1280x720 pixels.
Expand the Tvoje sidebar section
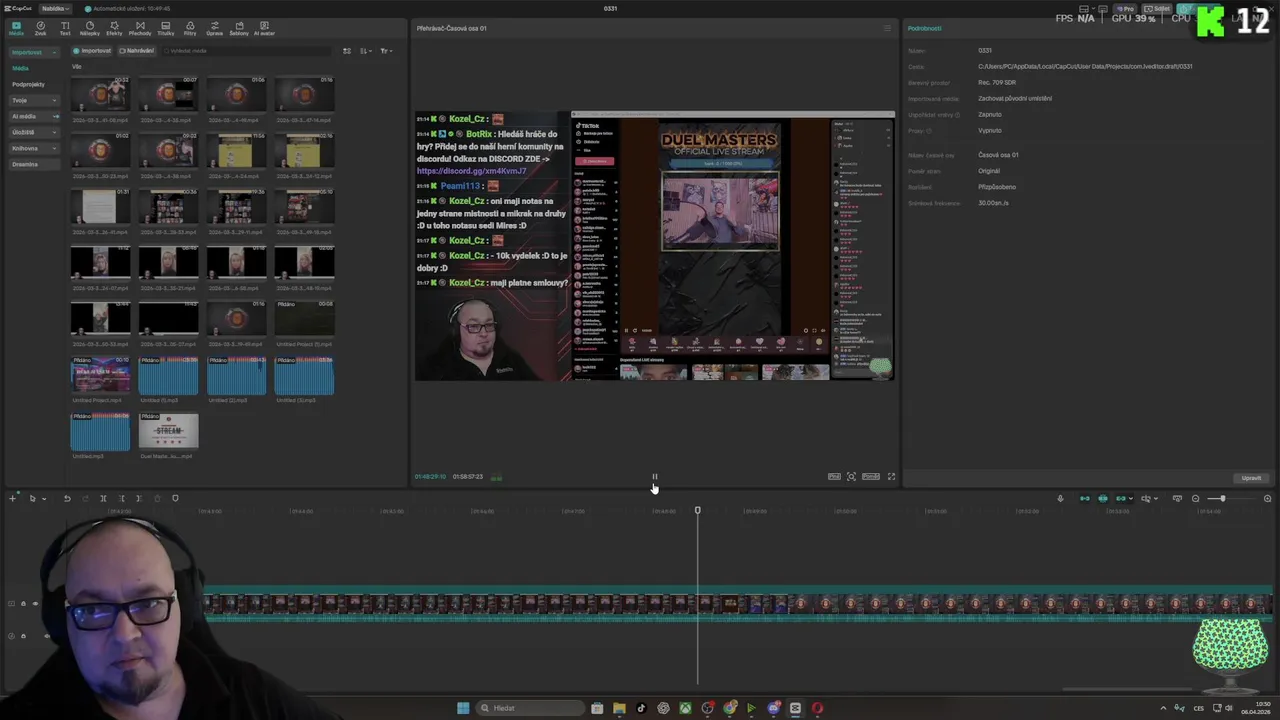(34, 100)
